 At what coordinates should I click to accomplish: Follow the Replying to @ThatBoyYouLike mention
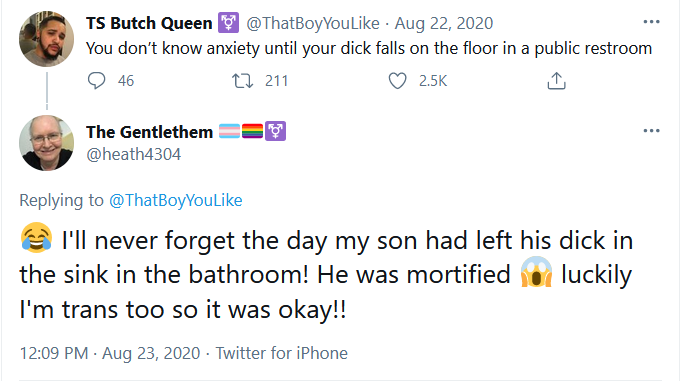coord(175,200)
